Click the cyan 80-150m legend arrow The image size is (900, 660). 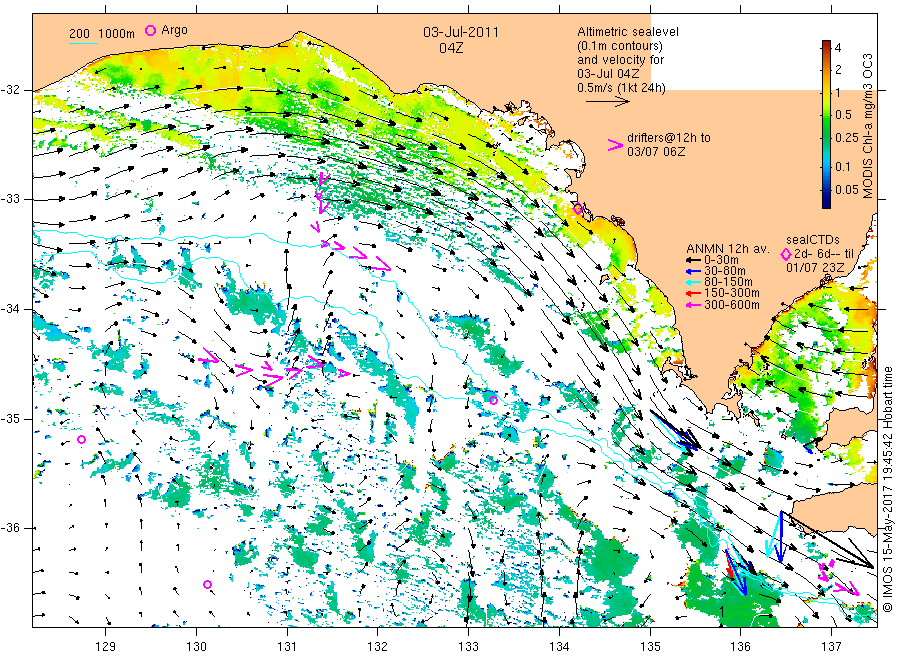(x=695, y=282)
